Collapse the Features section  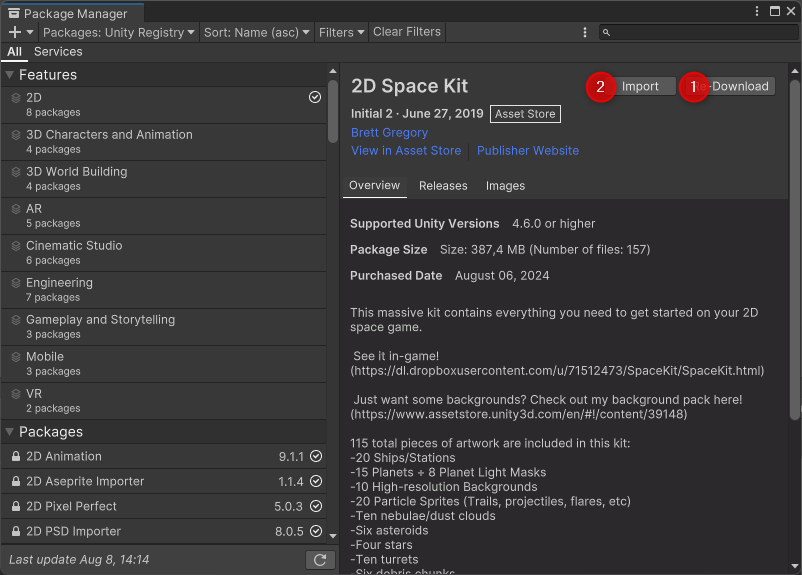click(x=9, y=75)
